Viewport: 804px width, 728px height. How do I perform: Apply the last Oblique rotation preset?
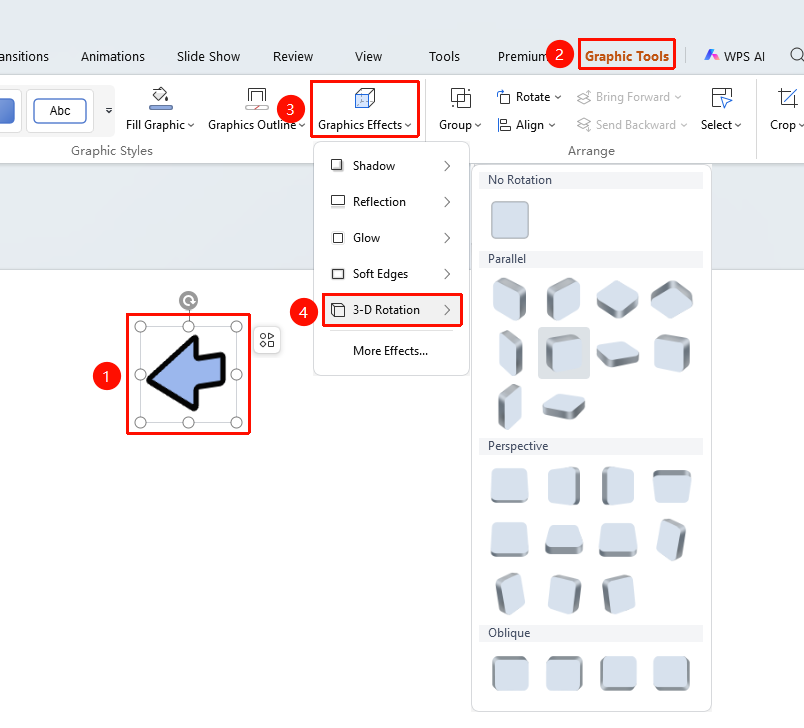click(x=671, y=673)
